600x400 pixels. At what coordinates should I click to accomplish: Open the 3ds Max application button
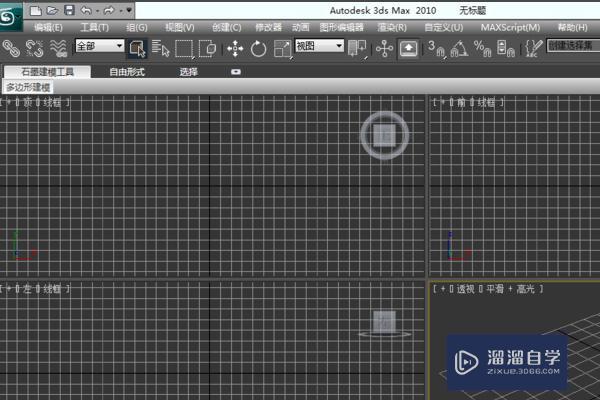pos(10,17)
